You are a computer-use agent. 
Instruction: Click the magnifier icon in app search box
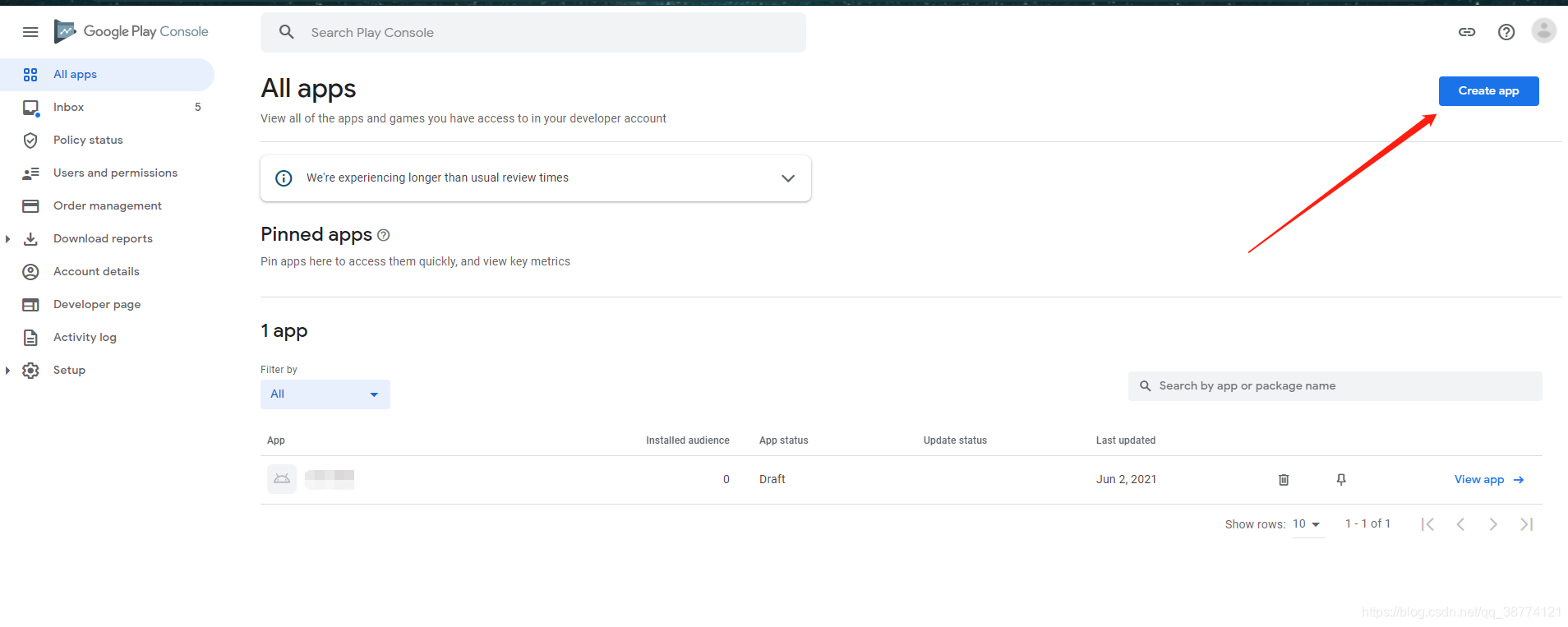(1145, 386)
